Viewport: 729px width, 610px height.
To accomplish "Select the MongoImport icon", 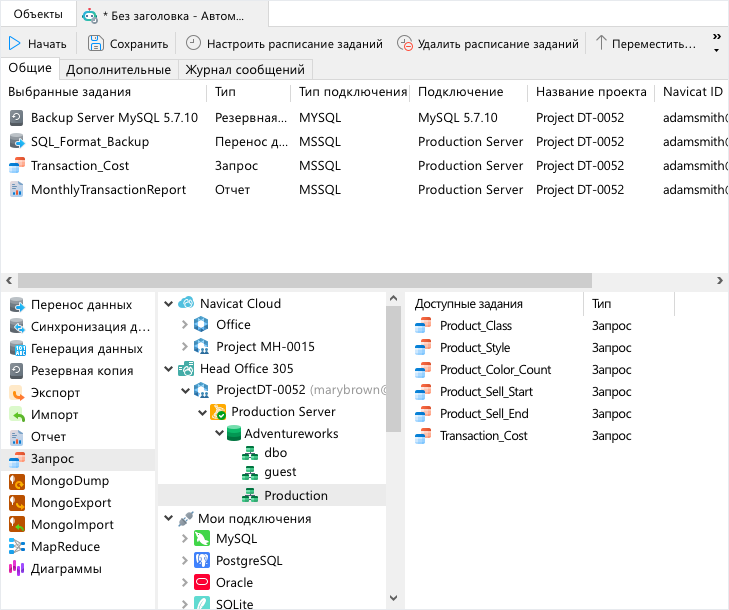I will point(17,524).
